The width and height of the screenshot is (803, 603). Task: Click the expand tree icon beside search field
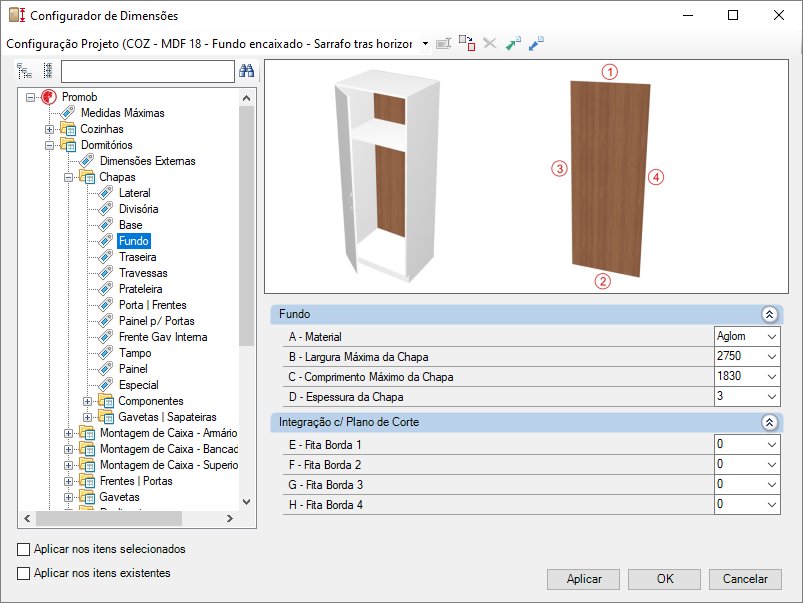click(24, 71)
